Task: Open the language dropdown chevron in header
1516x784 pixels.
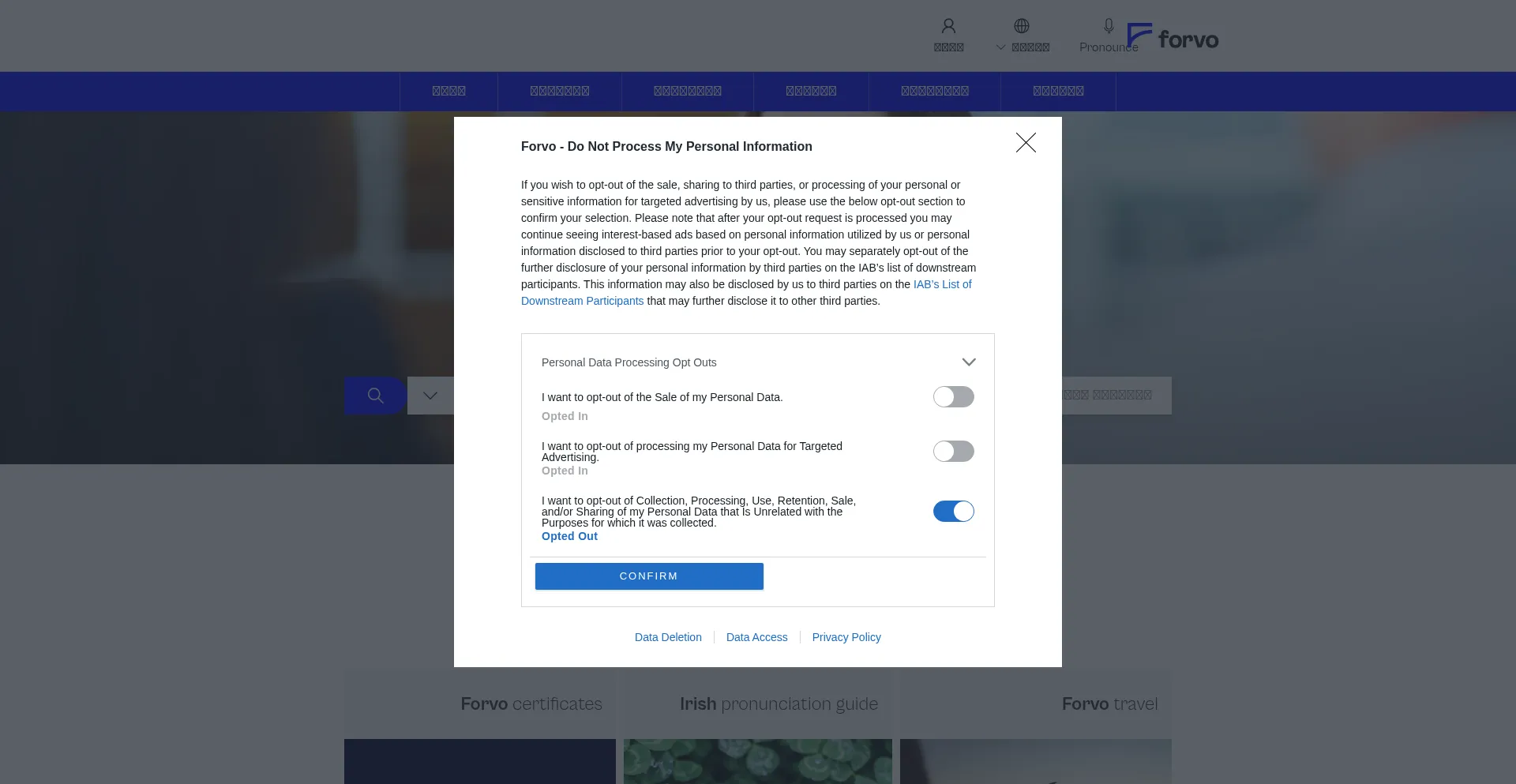Action: [x=1000, y=47]
